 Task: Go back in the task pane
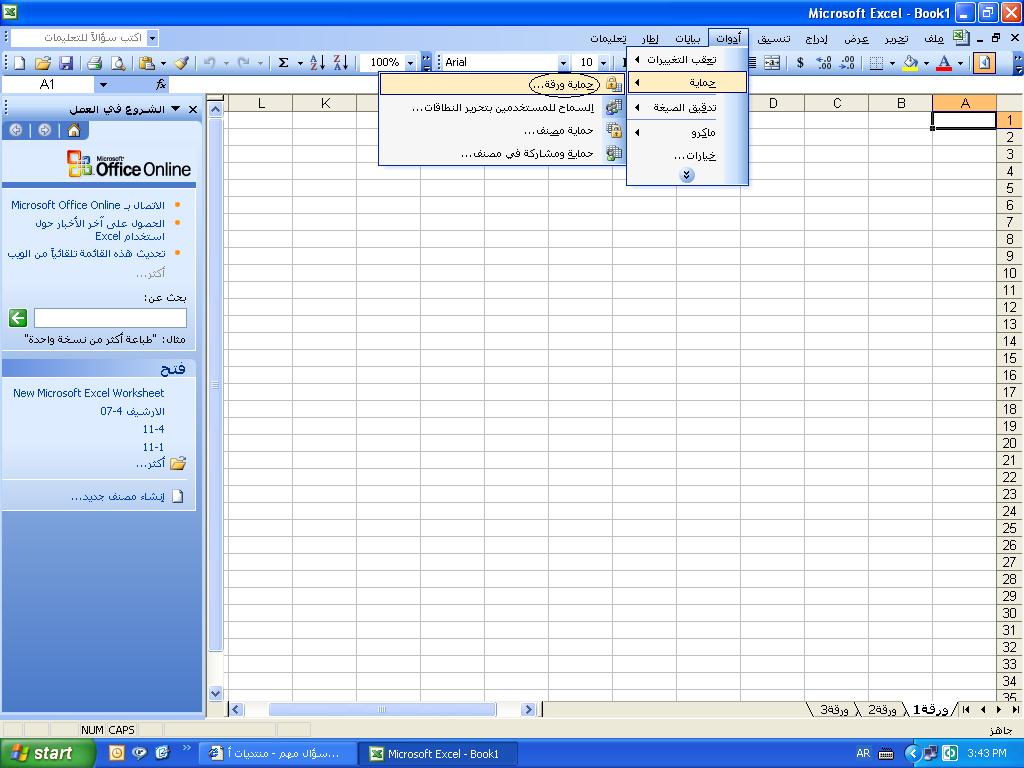coord(16,131)
